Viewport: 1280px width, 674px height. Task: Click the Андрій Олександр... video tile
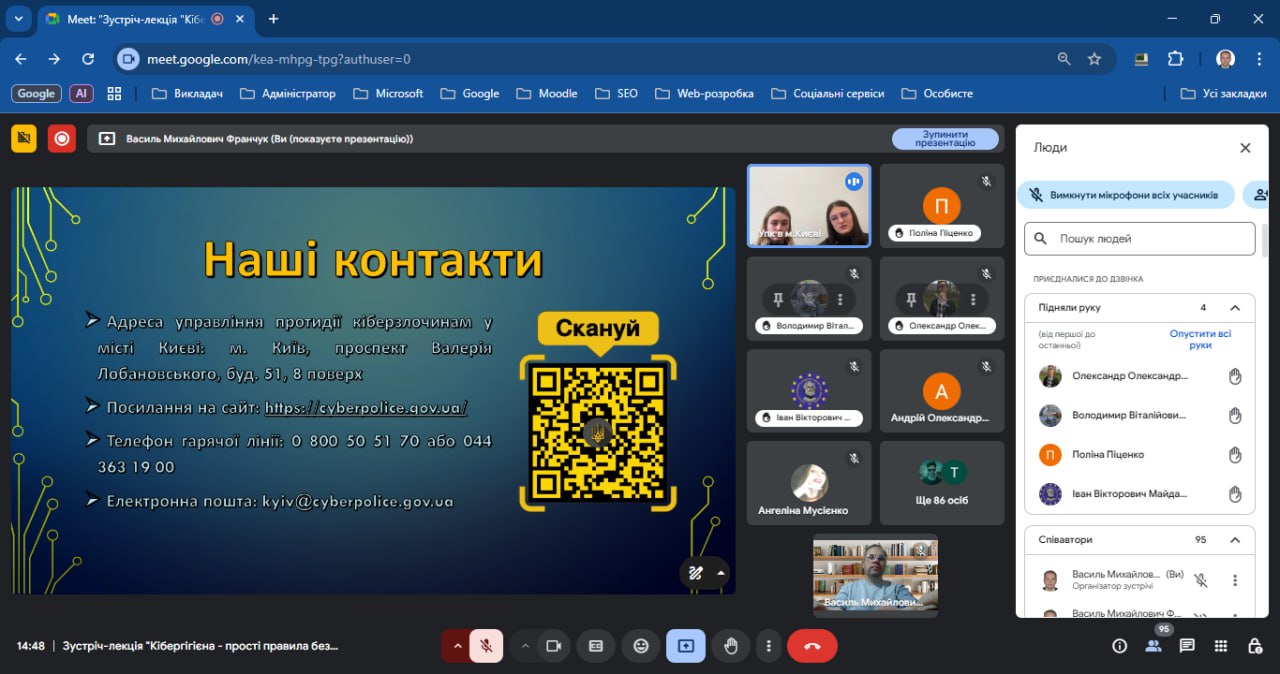click(x=942, y=391)
